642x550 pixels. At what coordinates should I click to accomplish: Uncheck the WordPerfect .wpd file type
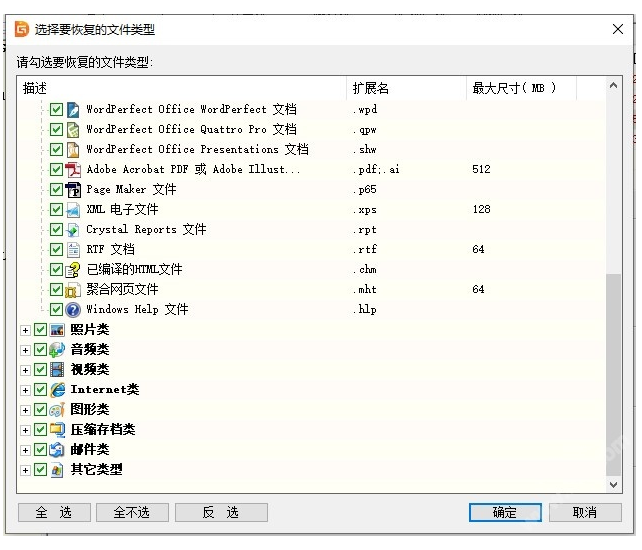pos(56,109)
